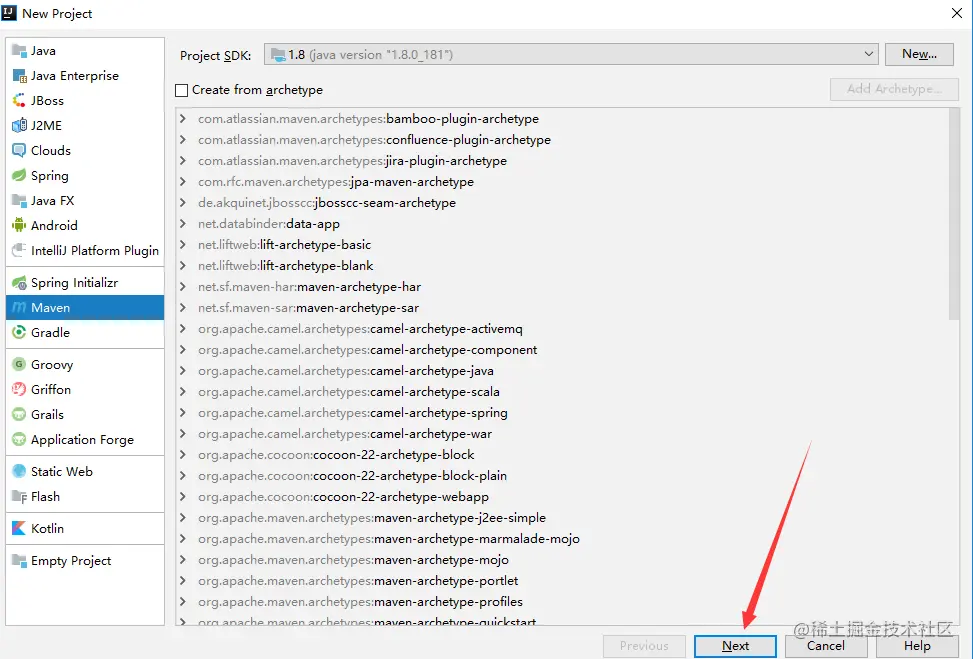973x659 pixels.
Task: Select the Flash icon
Action: coord(19,496)
